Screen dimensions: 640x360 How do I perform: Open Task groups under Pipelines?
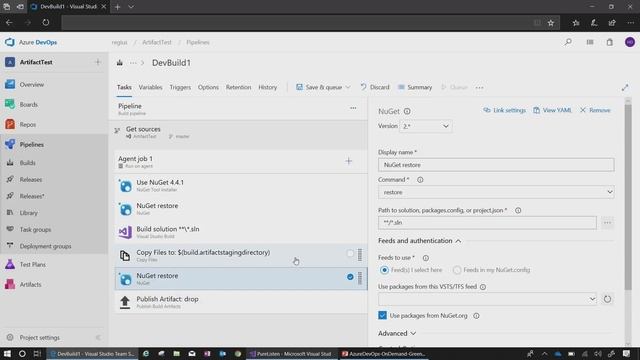(x=35, y=229)
